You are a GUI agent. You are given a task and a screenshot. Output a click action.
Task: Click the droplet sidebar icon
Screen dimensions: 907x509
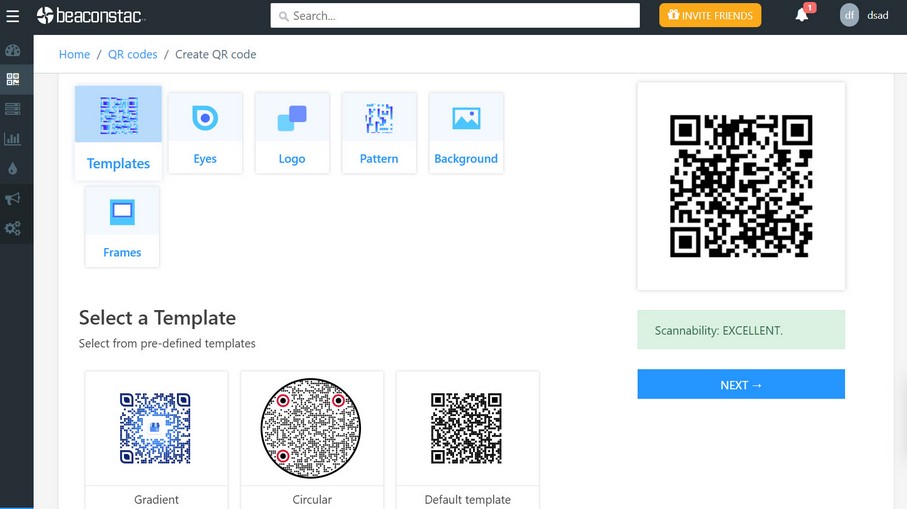(13, 169)
